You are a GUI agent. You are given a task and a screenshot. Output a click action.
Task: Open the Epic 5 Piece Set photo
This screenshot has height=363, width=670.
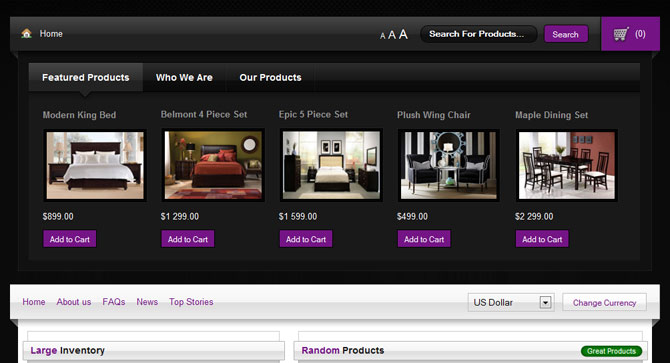click(331, 165)
